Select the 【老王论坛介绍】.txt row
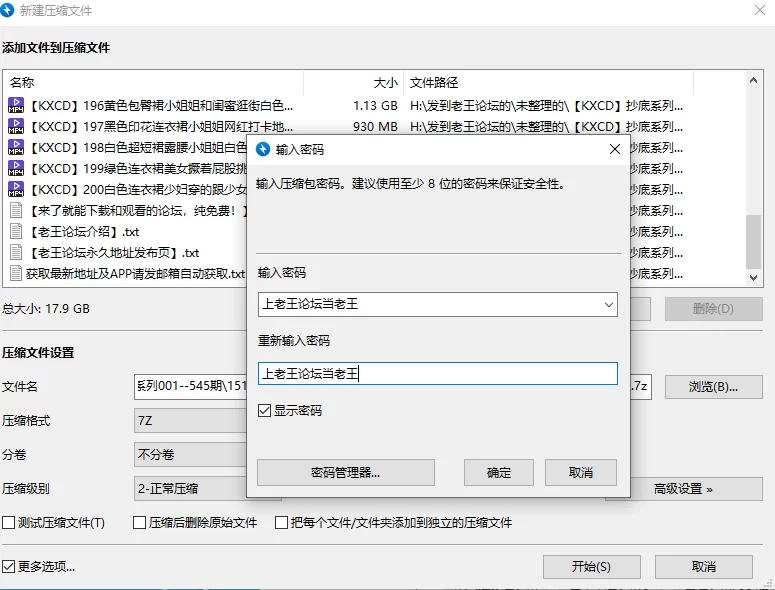 pyautogui.click(x=125, y=231)
